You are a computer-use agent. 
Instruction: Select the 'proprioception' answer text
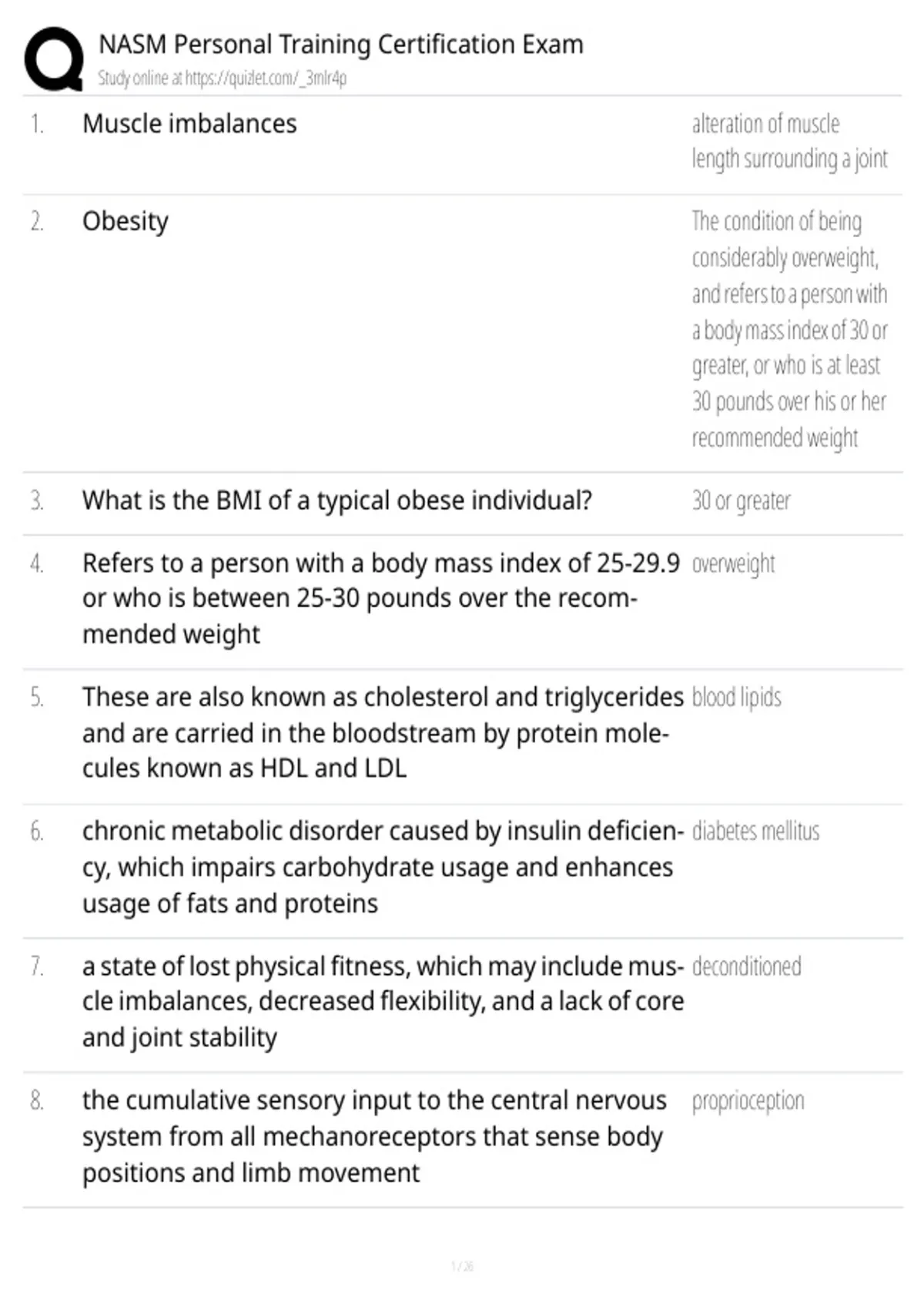click(x=748, y=1101)
